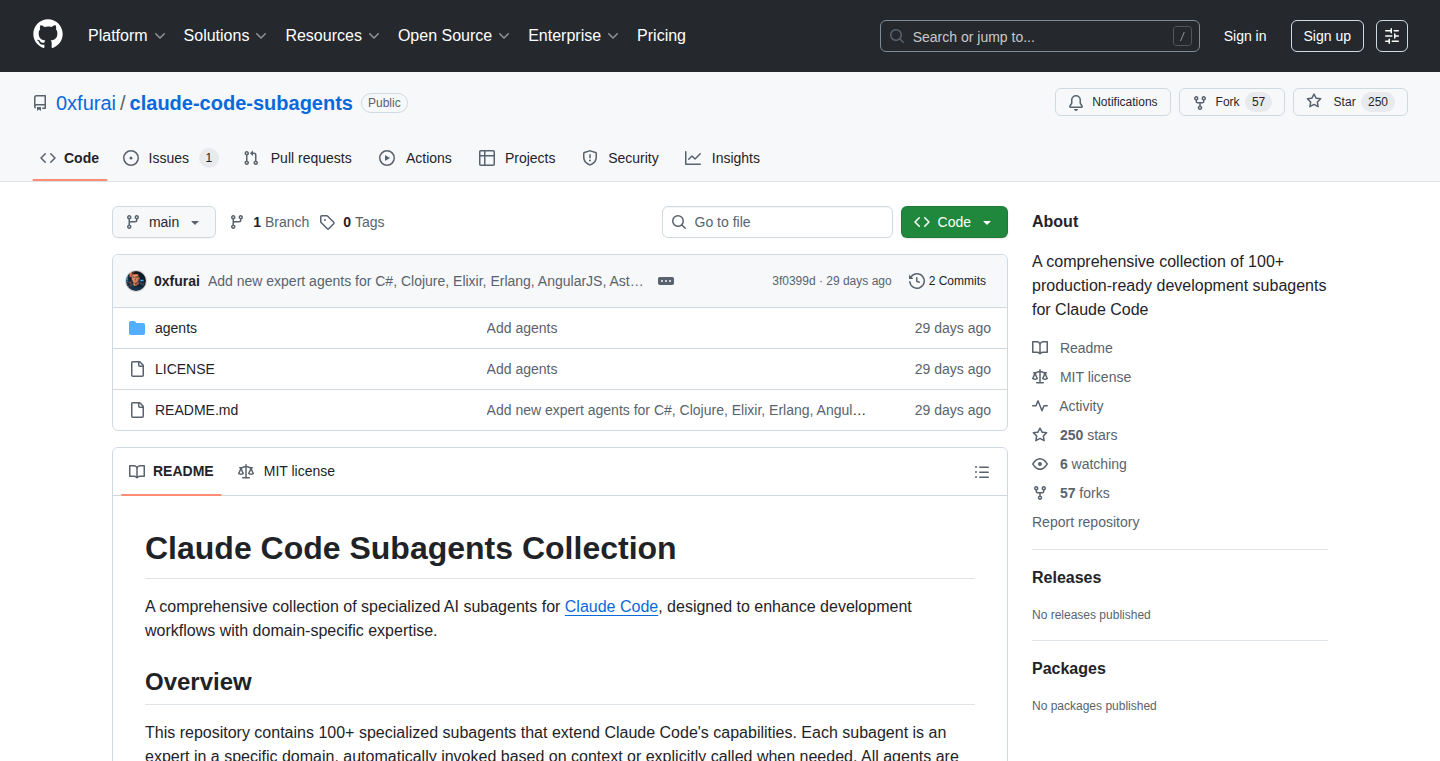Select the README tab in file viewer

(x=171, y=471)
